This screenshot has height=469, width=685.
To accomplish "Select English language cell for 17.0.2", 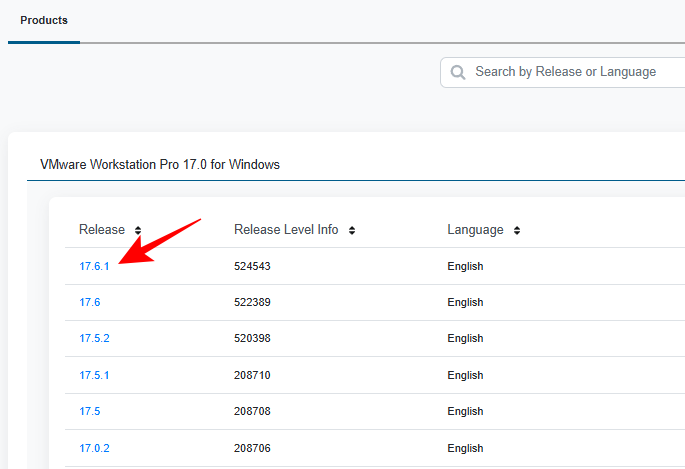I will tap(465, 448).
